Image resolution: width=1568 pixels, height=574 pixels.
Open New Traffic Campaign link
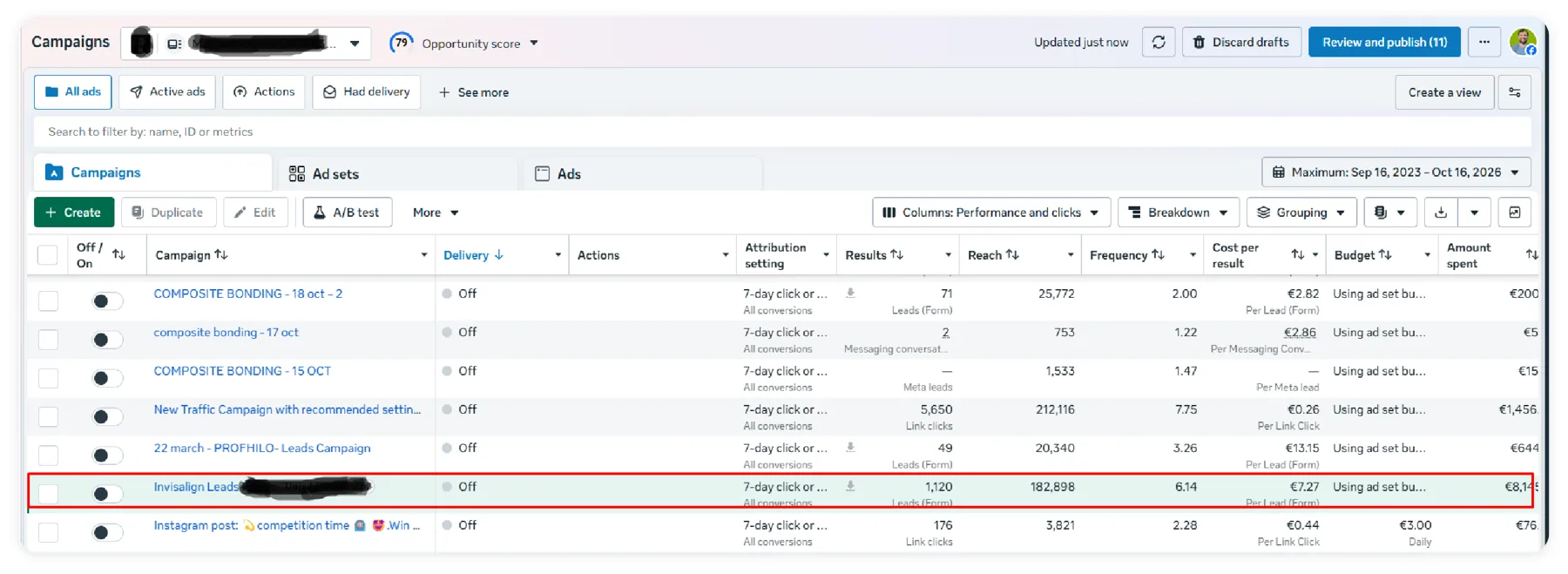point(287,409)
